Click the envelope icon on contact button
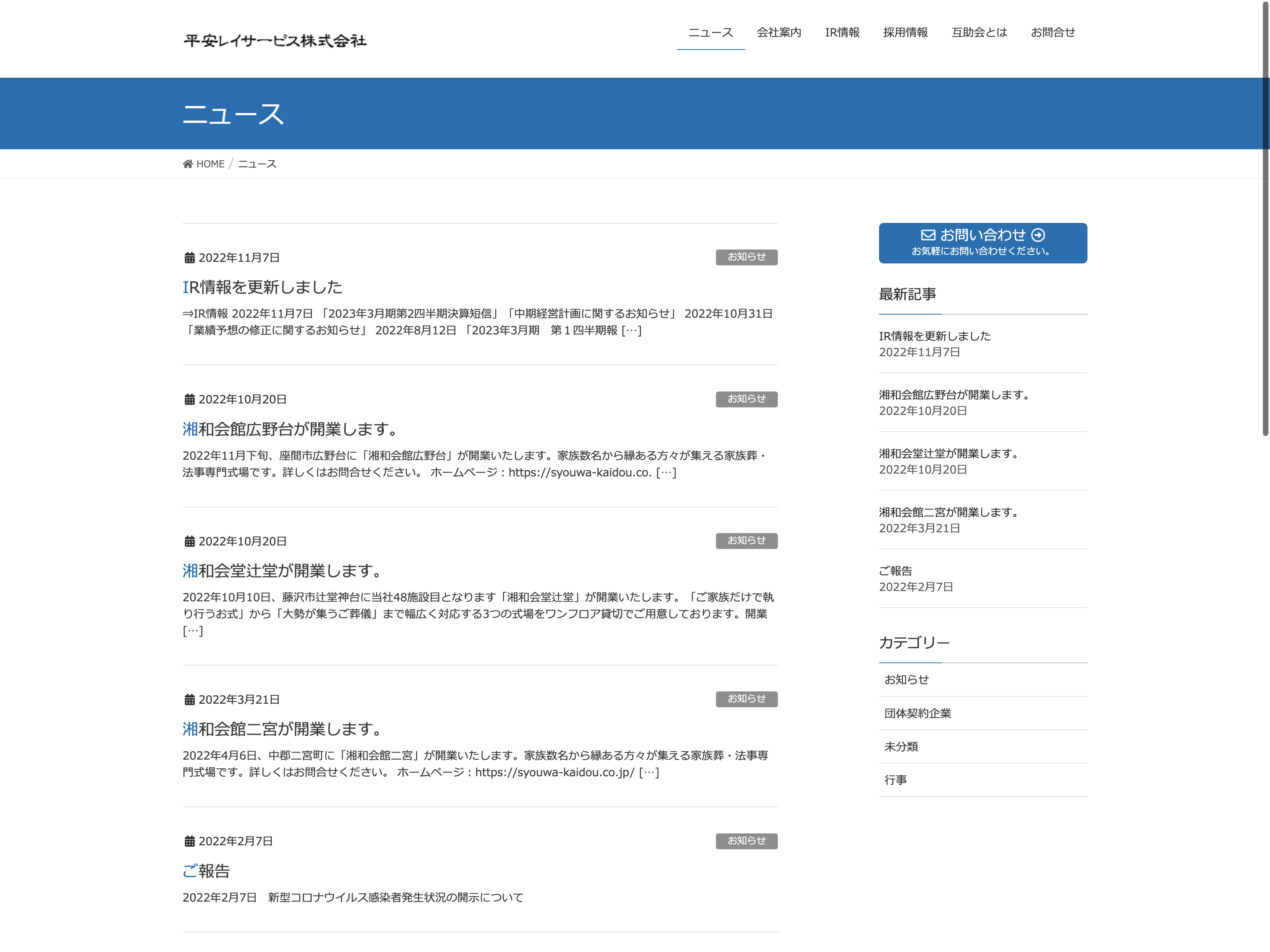 coord(928,235)
